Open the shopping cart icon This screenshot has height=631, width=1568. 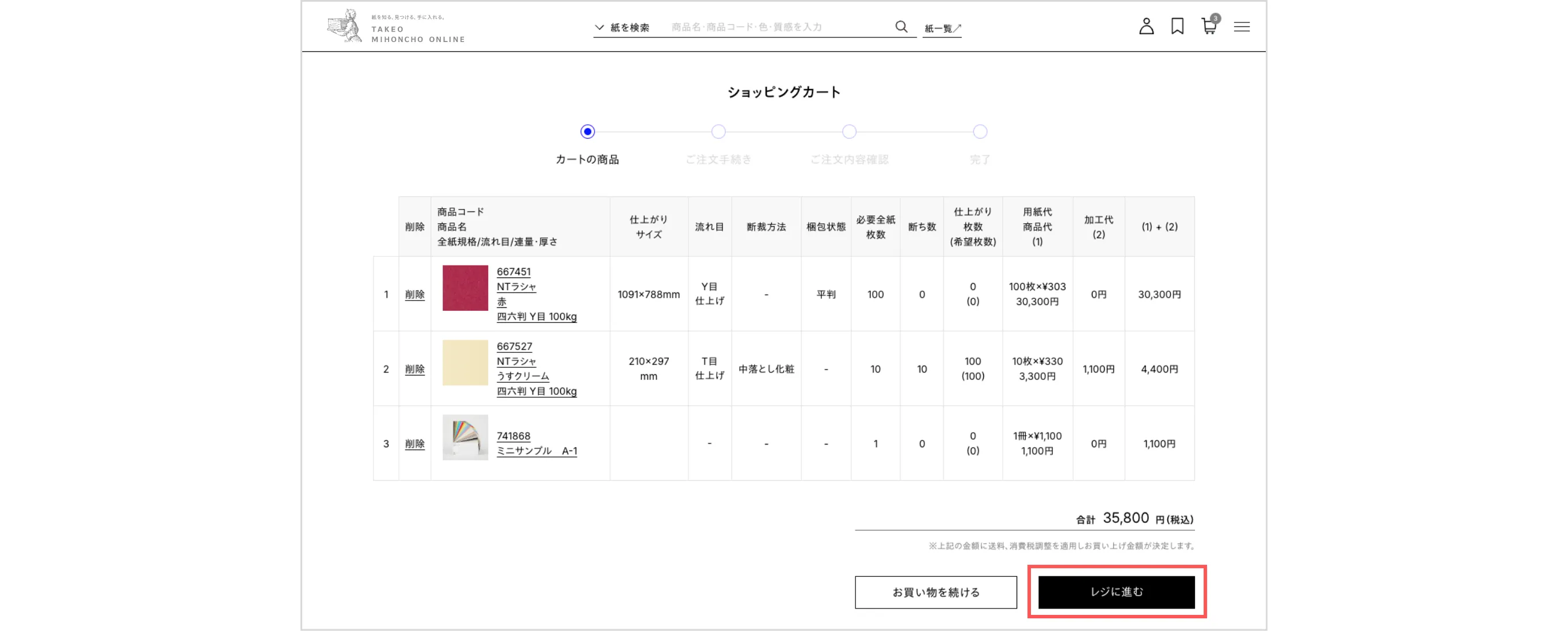[1208, 26]
